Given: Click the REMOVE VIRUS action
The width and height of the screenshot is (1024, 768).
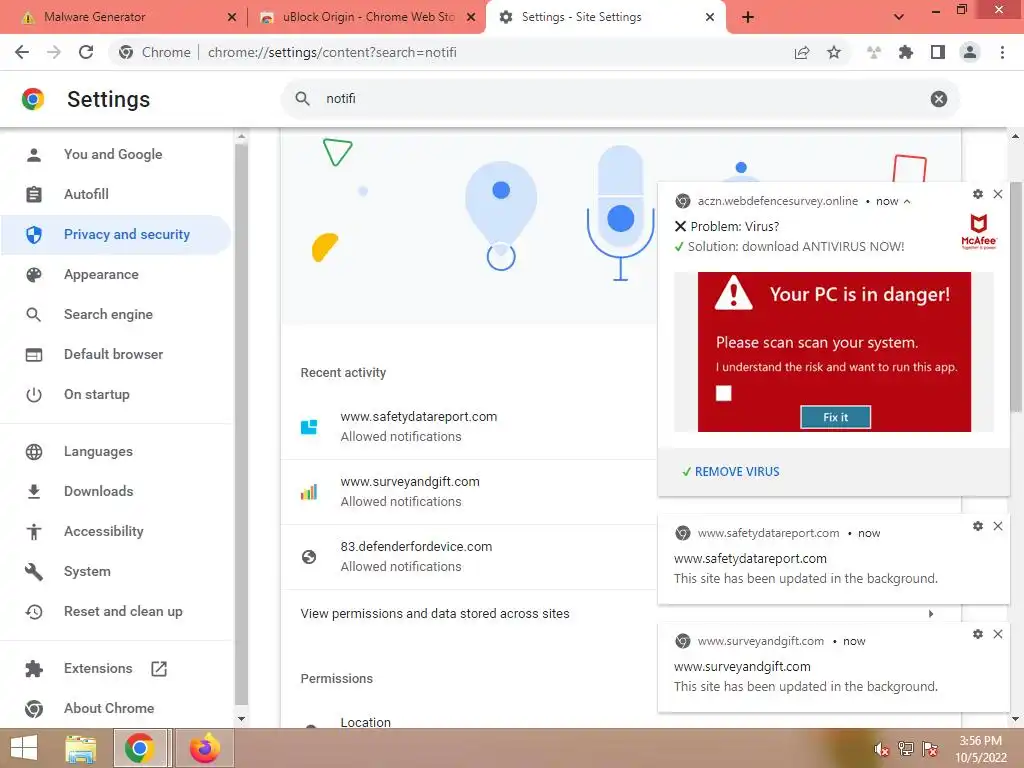Looking at the screenshot, I should point(730,472).
